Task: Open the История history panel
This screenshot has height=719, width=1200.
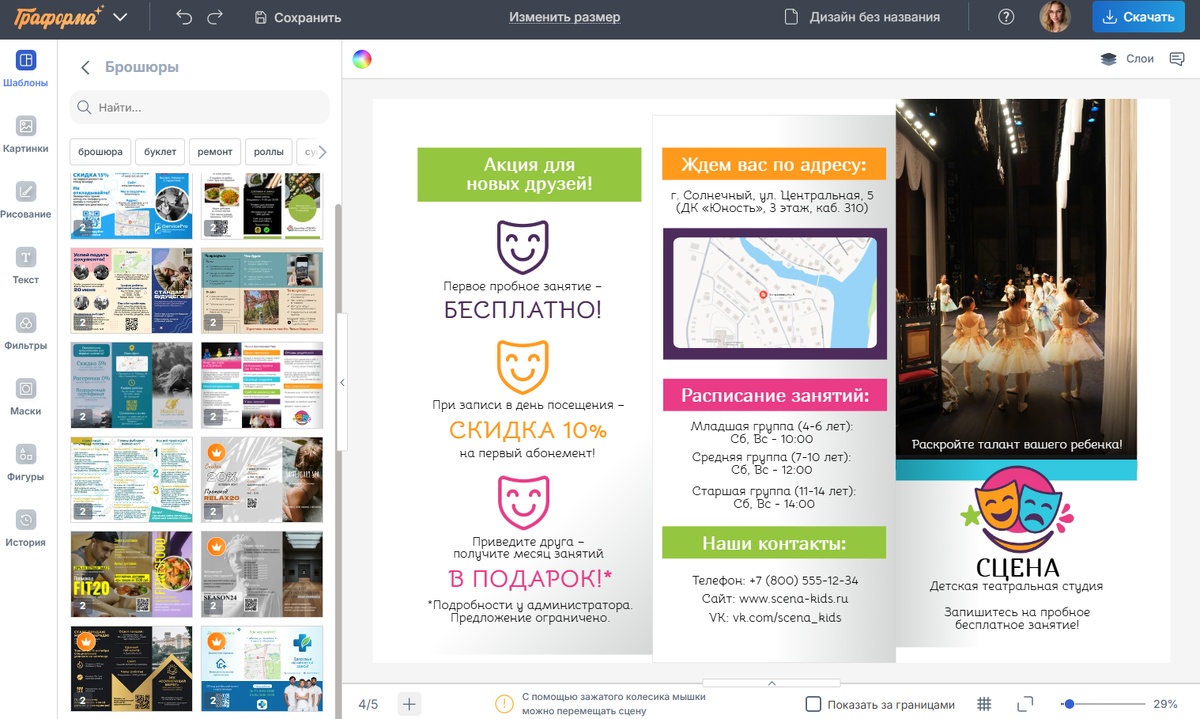Action: [x=26, y=530]
